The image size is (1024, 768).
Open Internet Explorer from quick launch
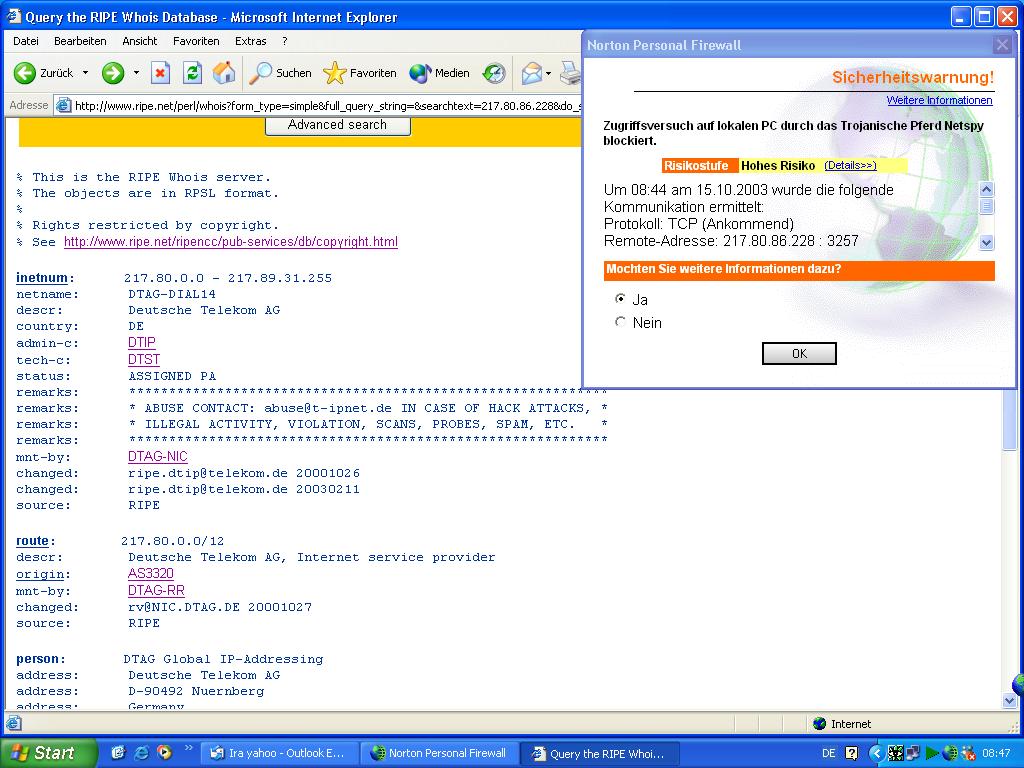[x=141, y=753]
